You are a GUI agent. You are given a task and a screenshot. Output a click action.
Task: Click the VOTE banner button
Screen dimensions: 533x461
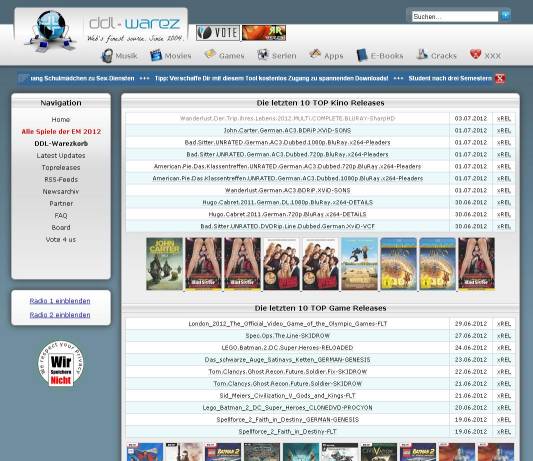(218, 33)
